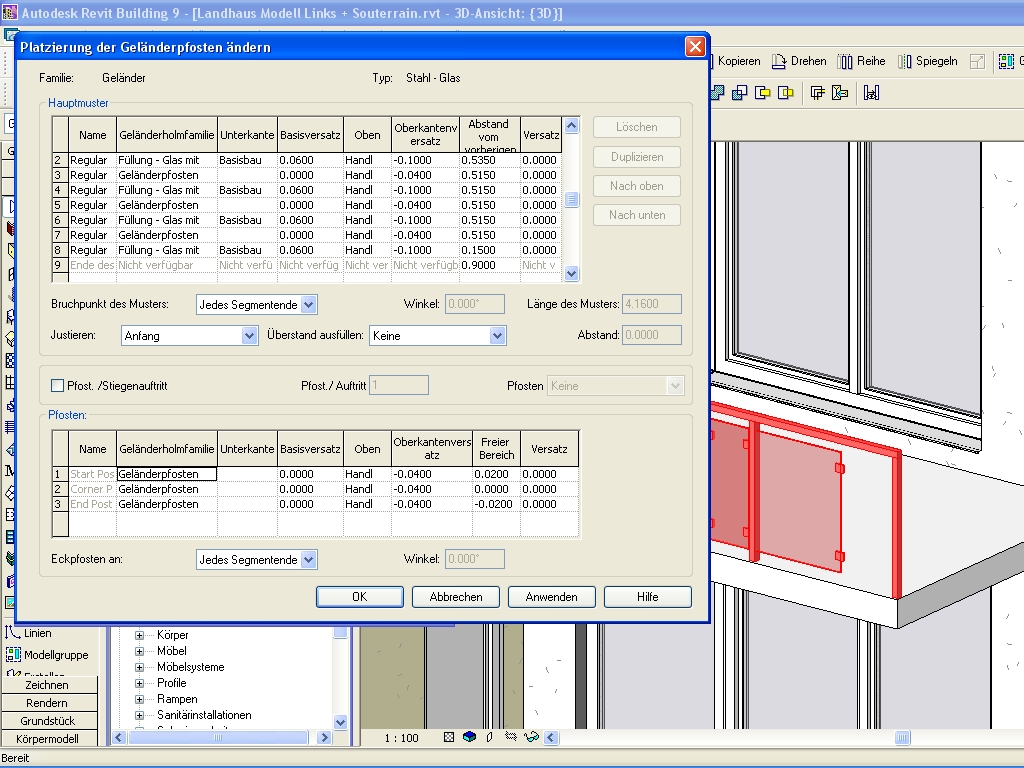Expand the Möbel tree node
This screenshot has height=768, width=1024.
point(139,651)
